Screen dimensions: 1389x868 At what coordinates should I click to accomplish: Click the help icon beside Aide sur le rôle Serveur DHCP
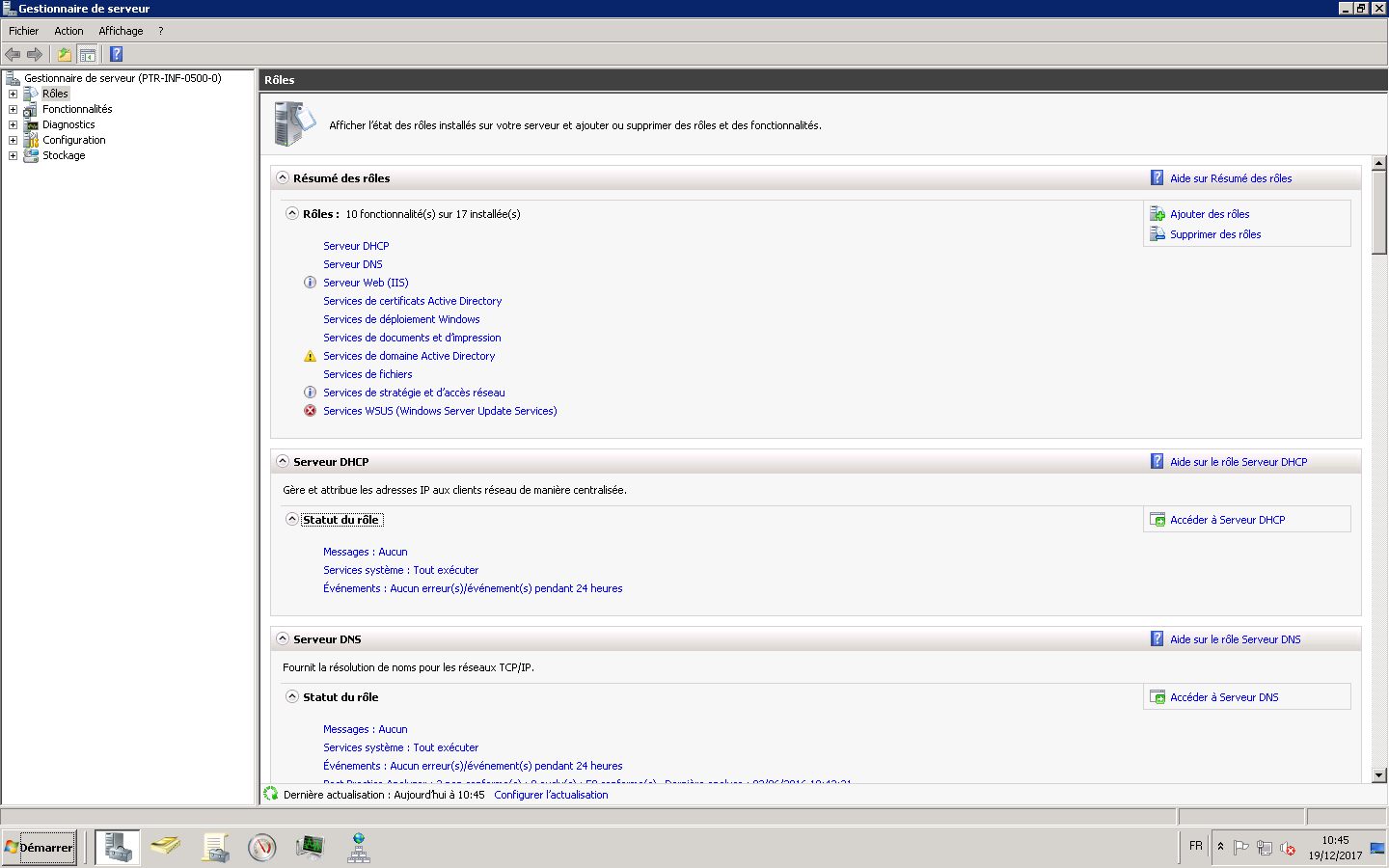1157,461
